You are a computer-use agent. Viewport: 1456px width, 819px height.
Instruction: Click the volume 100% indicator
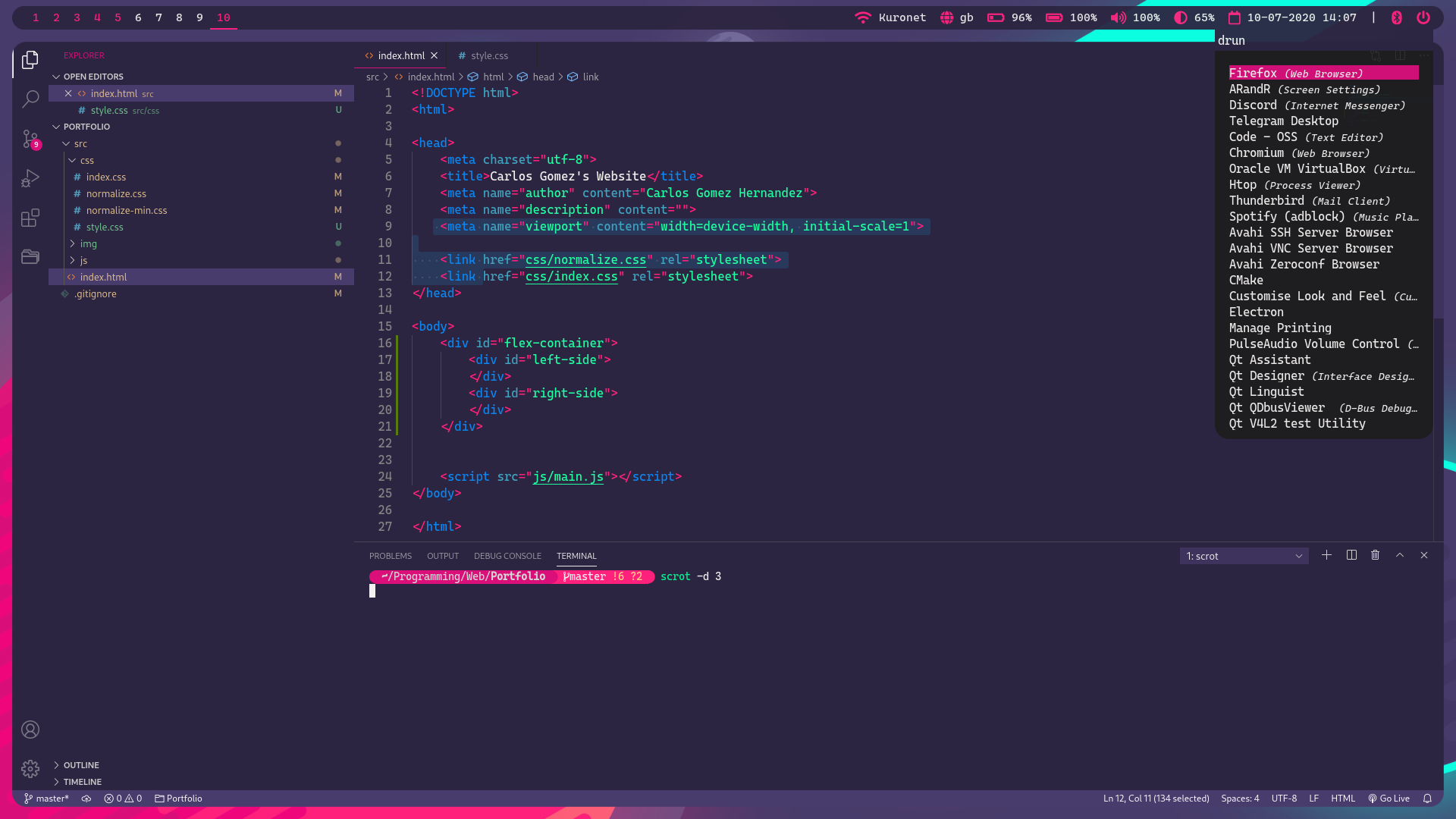(1135, 17)
